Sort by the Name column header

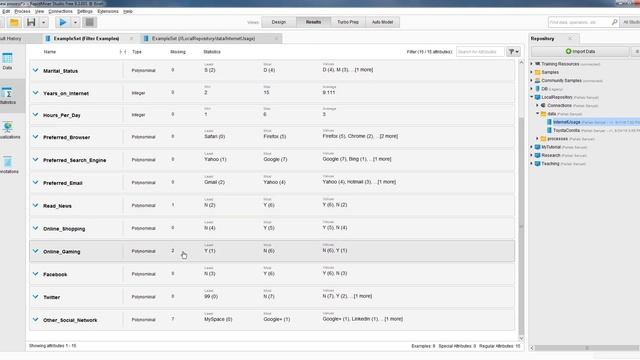pyautogui.click(x=50, y=52)
